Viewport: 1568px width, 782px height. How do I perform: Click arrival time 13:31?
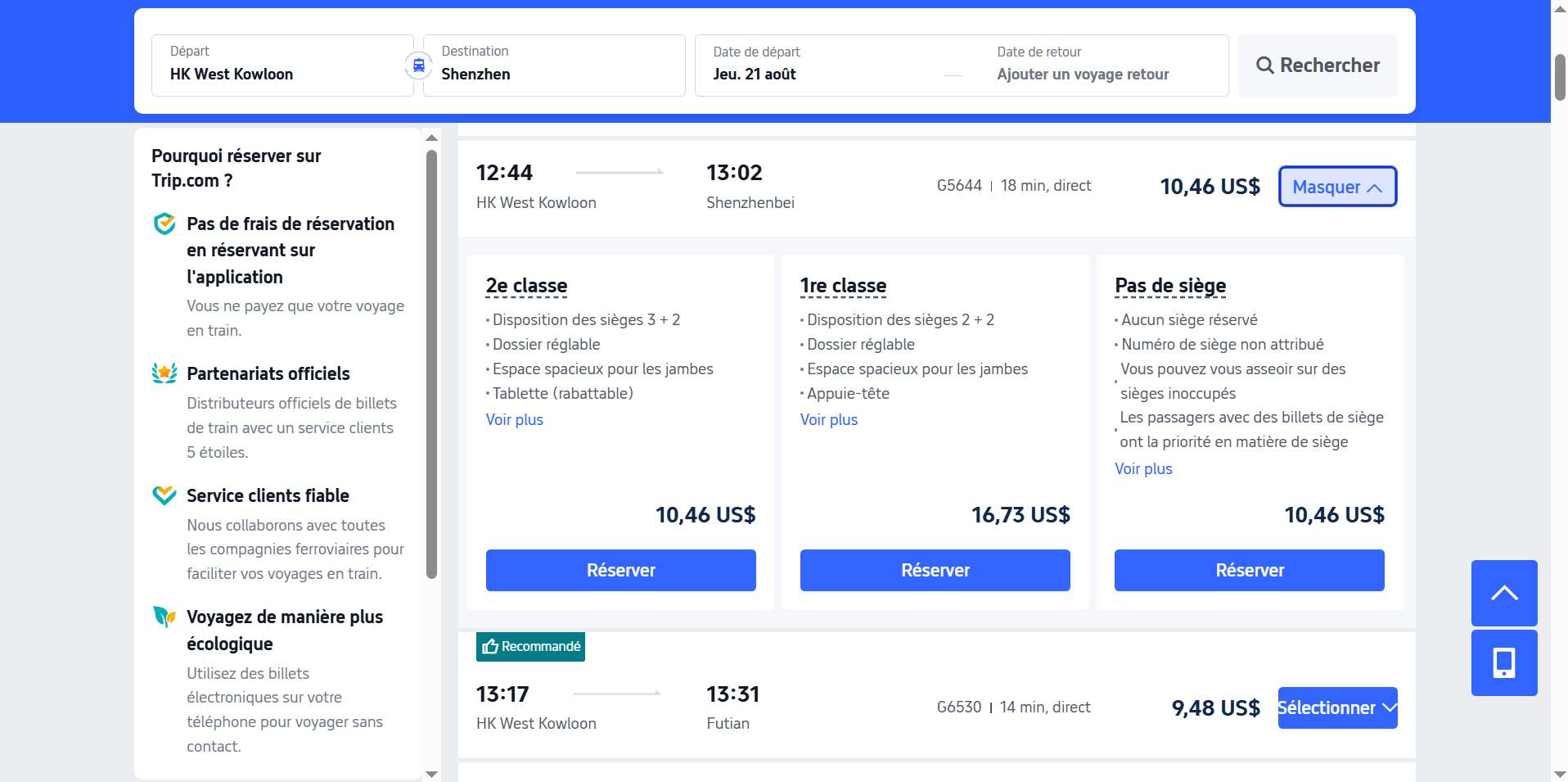tap(733, 694)
